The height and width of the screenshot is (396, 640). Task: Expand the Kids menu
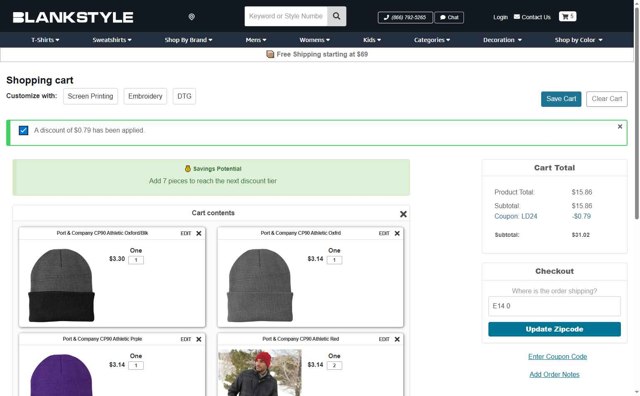point(372,40)
